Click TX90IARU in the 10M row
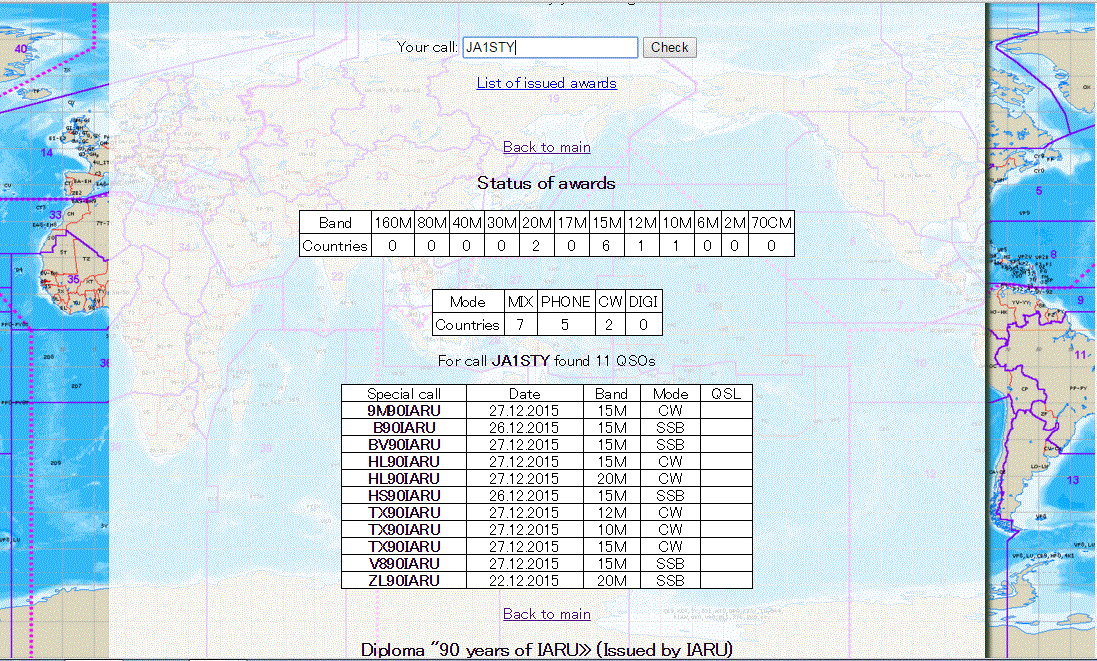1097x661 pixels. [404, 529]
